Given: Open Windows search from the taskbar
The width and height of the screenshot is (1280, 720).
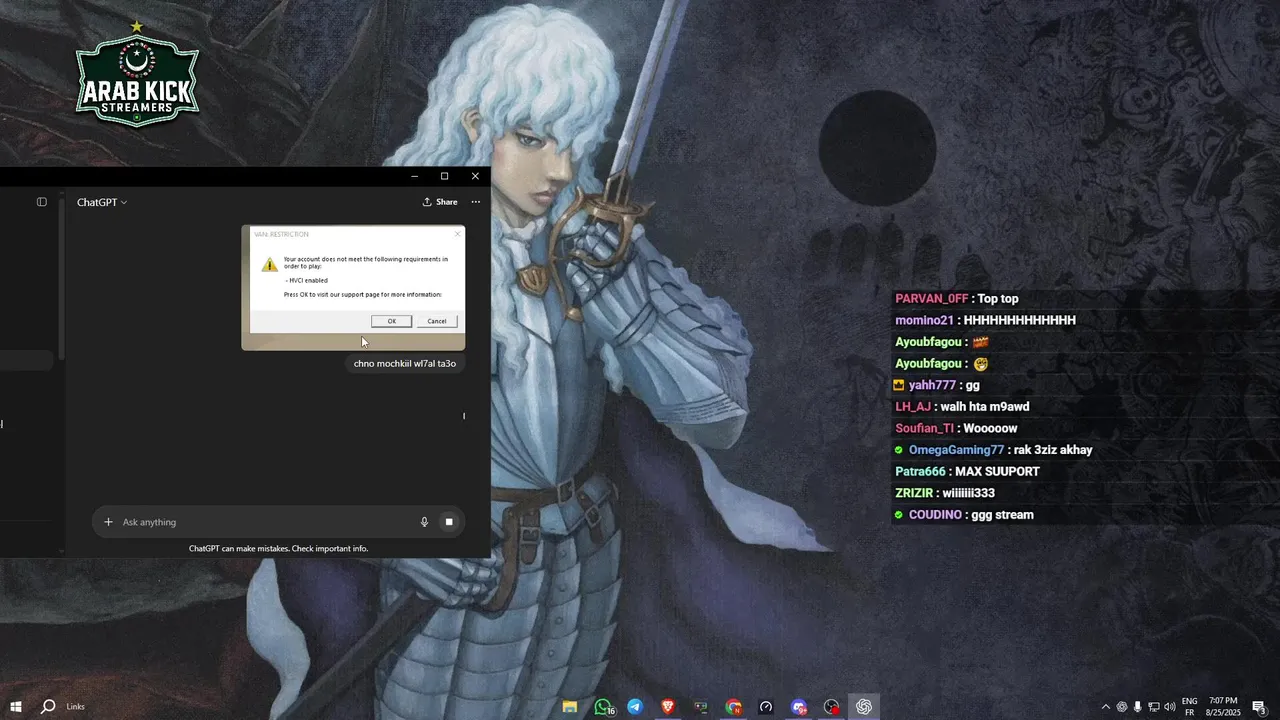Looking at the screenshot, I should 48,707.
